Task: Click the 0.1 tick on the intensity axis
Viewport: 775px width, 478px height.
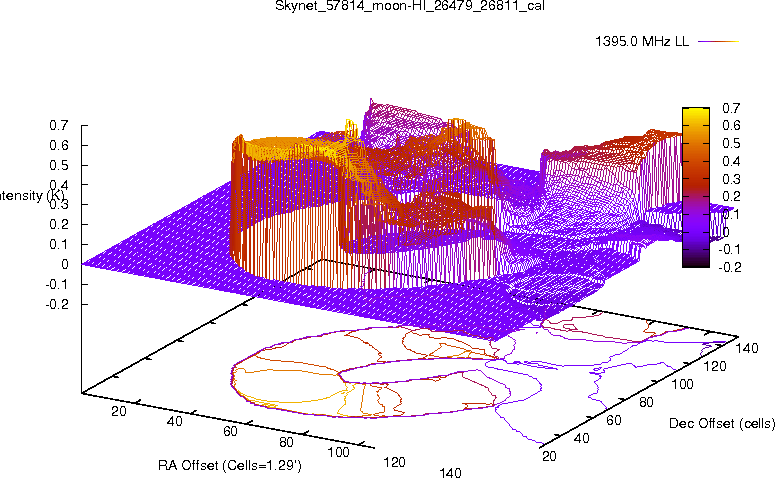Action: pos(58,245)
